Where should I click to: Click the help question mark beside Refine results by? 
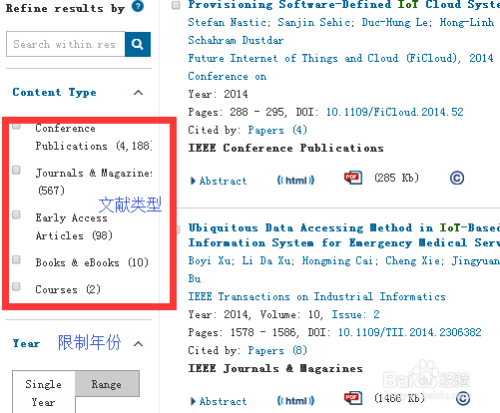click(x=138, y=6)
